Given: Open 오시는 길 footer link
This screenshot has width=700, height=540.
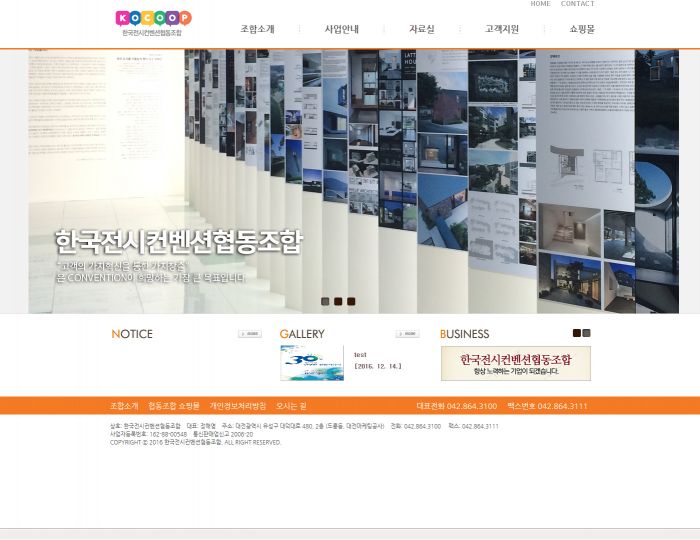Looking at the screenshot, I should (x=291, y=406).
